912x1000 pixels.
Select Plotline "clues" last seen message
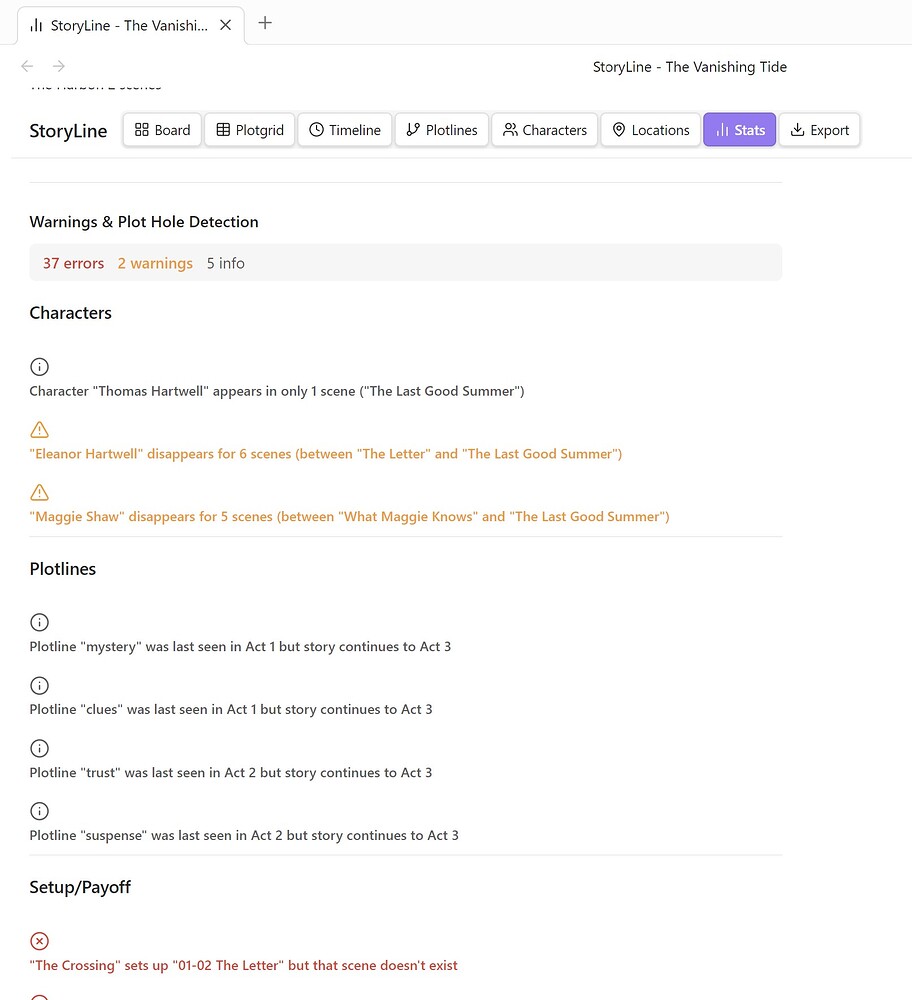click(231, 709)
